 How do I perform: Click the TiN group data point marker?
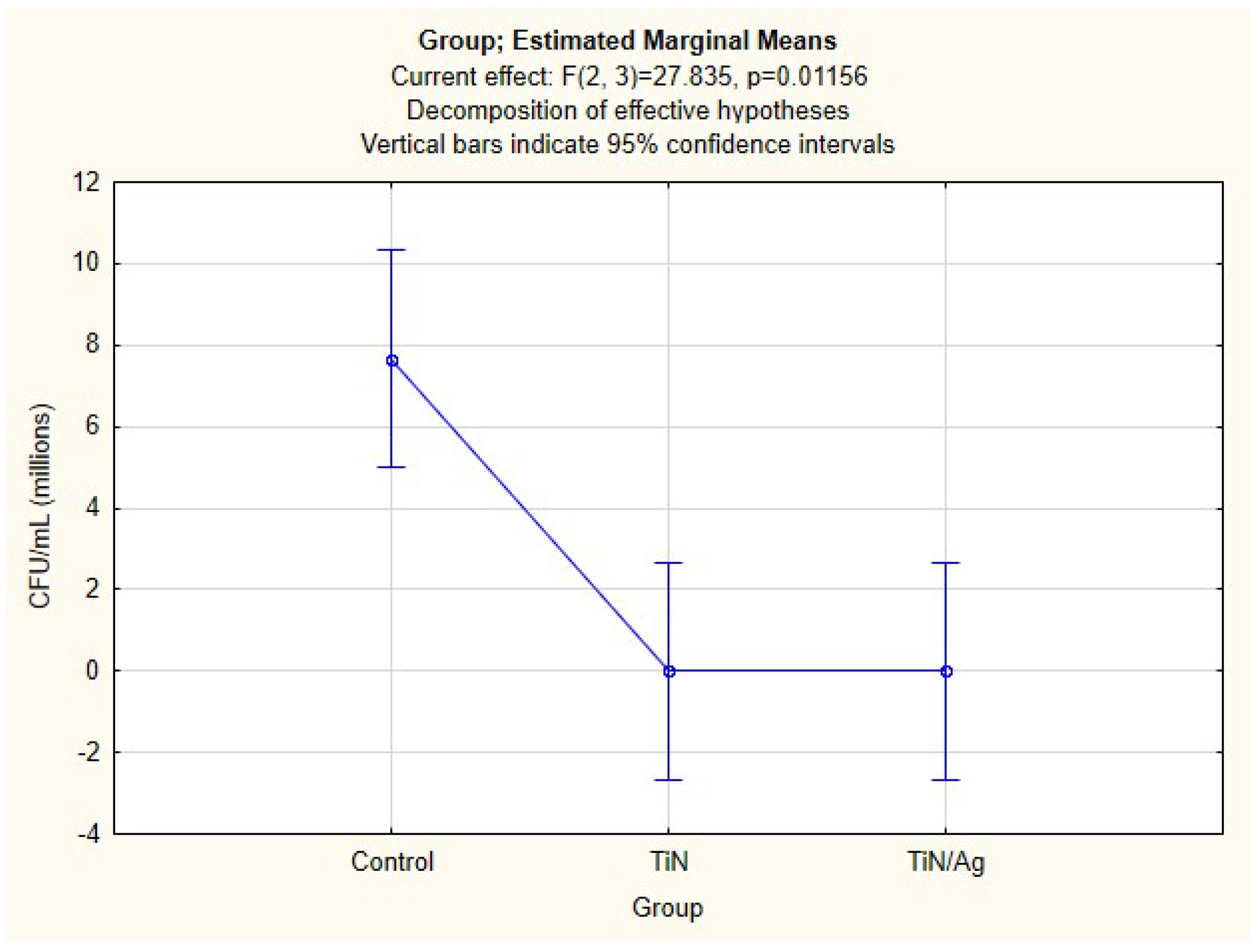pos(669,672)
